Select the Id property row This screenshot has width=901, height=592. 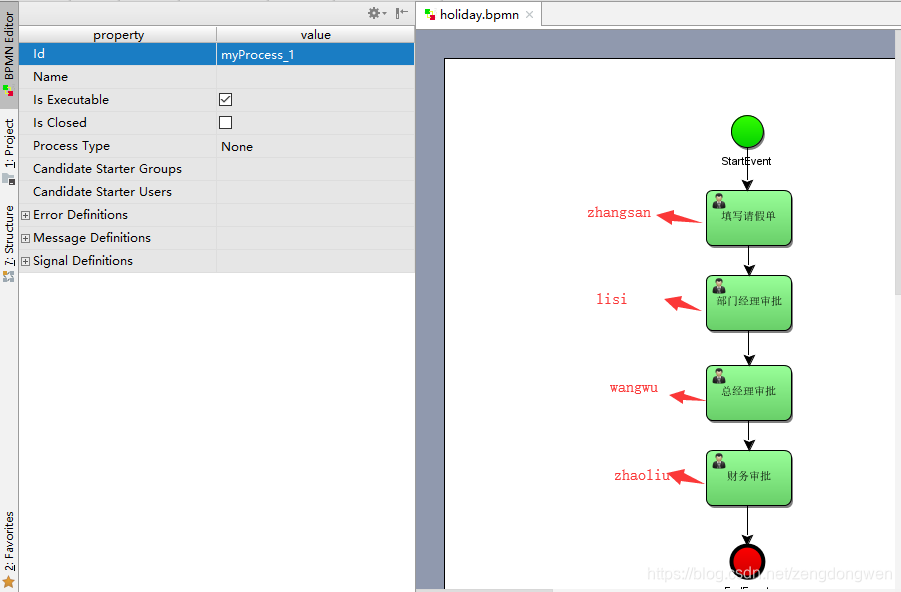(217, 54)
